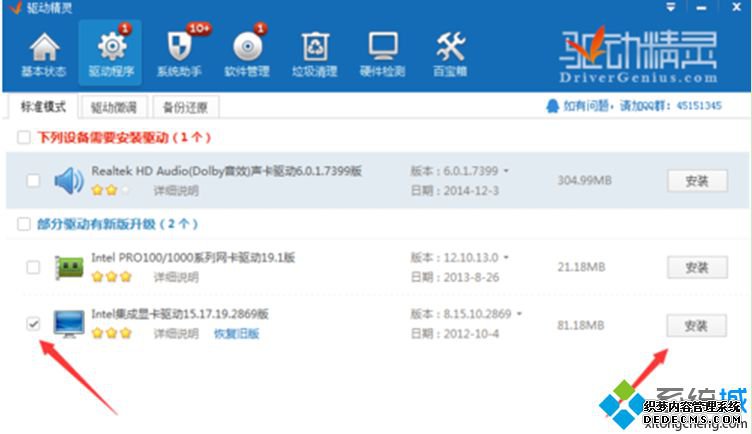Expand version dropdown 12.10.13.0
The image size is (752, 434).
[506, 258]
